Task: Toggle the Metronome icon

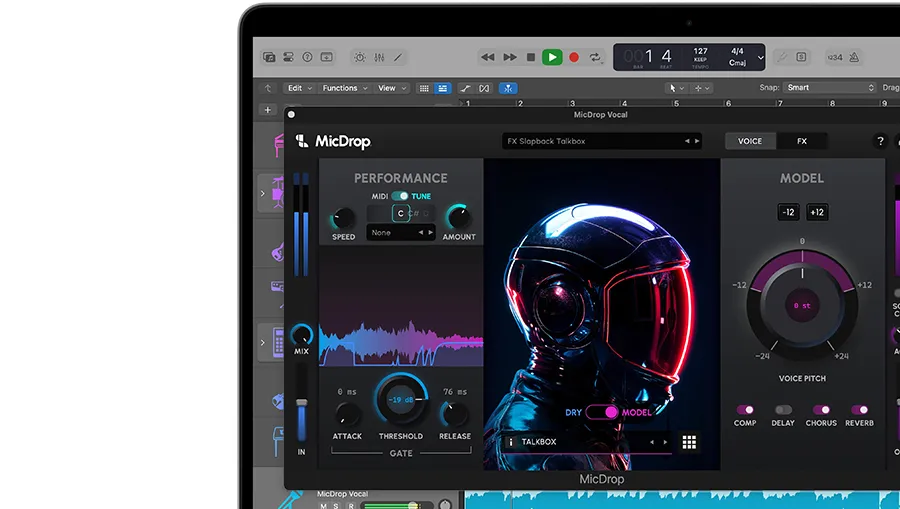Action: click(x=854, y=57)
